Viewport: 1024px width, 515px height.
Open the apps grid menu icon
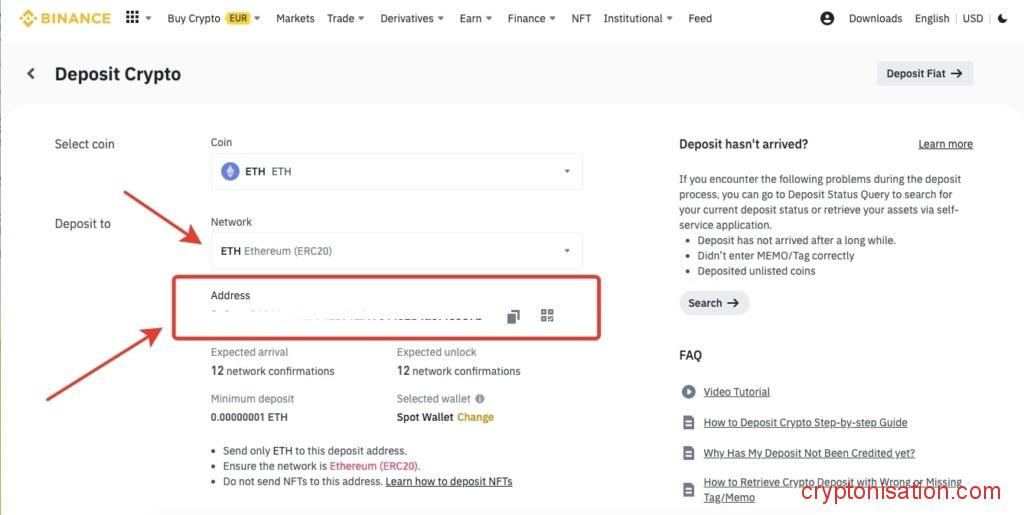[133, 18]
